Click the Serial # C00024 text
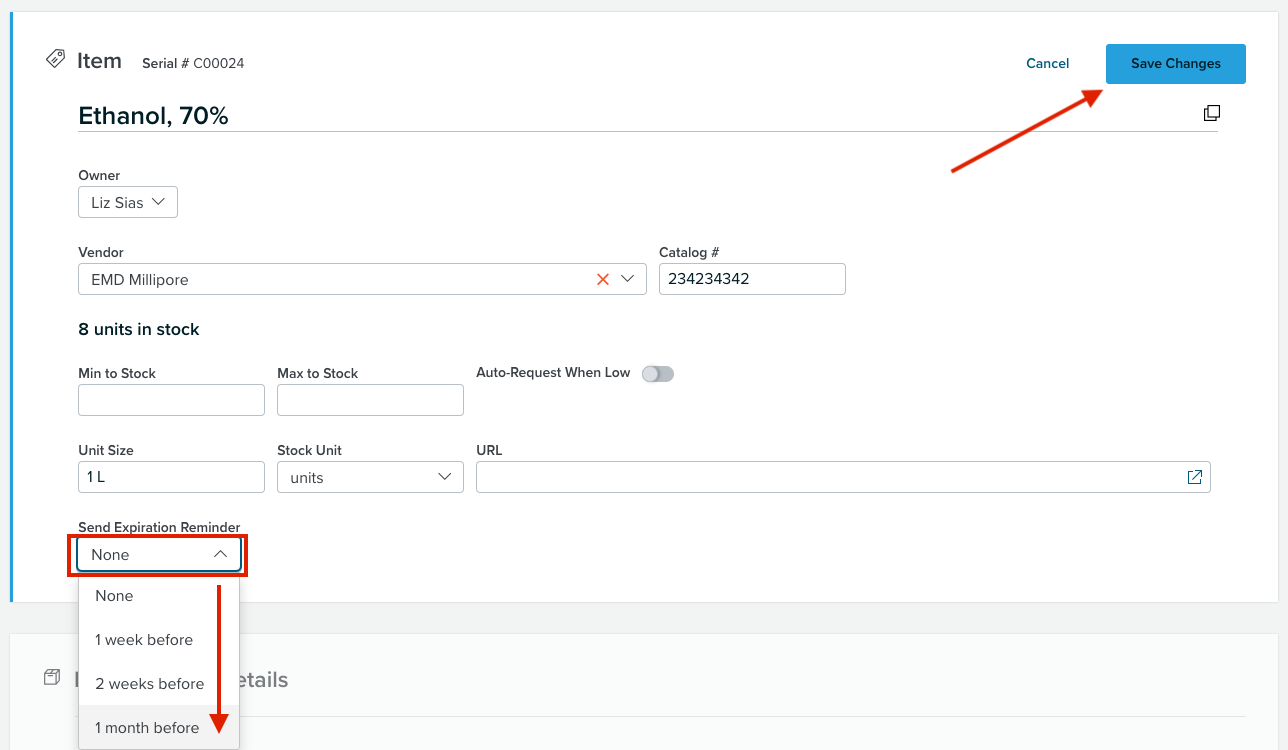Viewport: 1288px width, 750px height. (x=193, y=63)
